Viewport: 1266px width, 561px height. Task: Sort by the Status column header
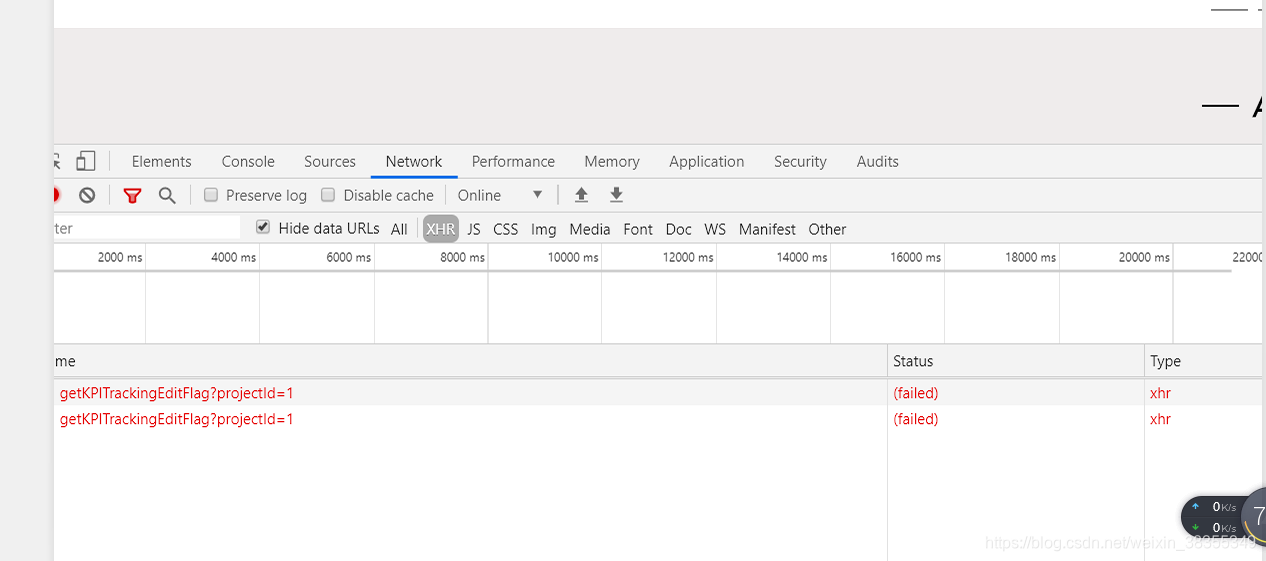[1016, 361]
